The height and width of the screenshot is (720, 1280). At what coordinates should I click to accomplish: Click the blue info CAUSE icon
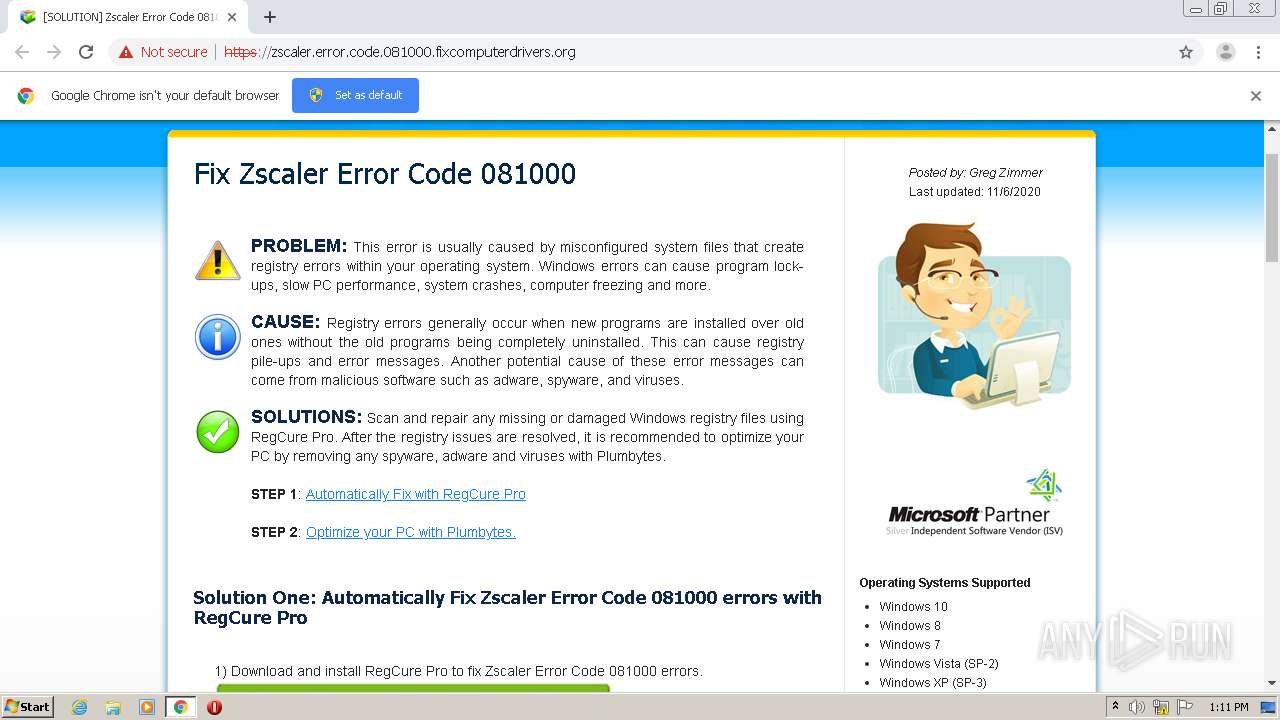point(217,337)
